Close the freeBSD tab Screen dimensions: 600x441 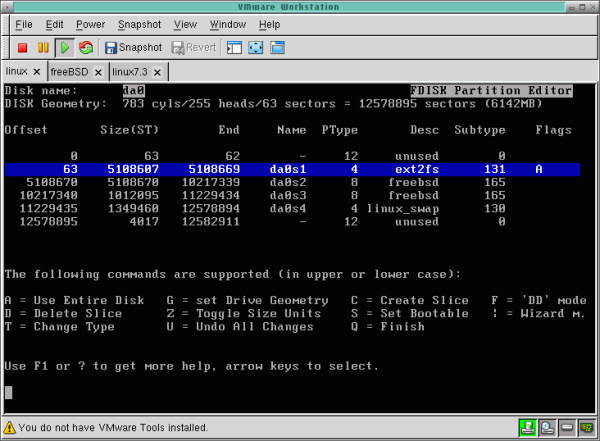(98, 72)
